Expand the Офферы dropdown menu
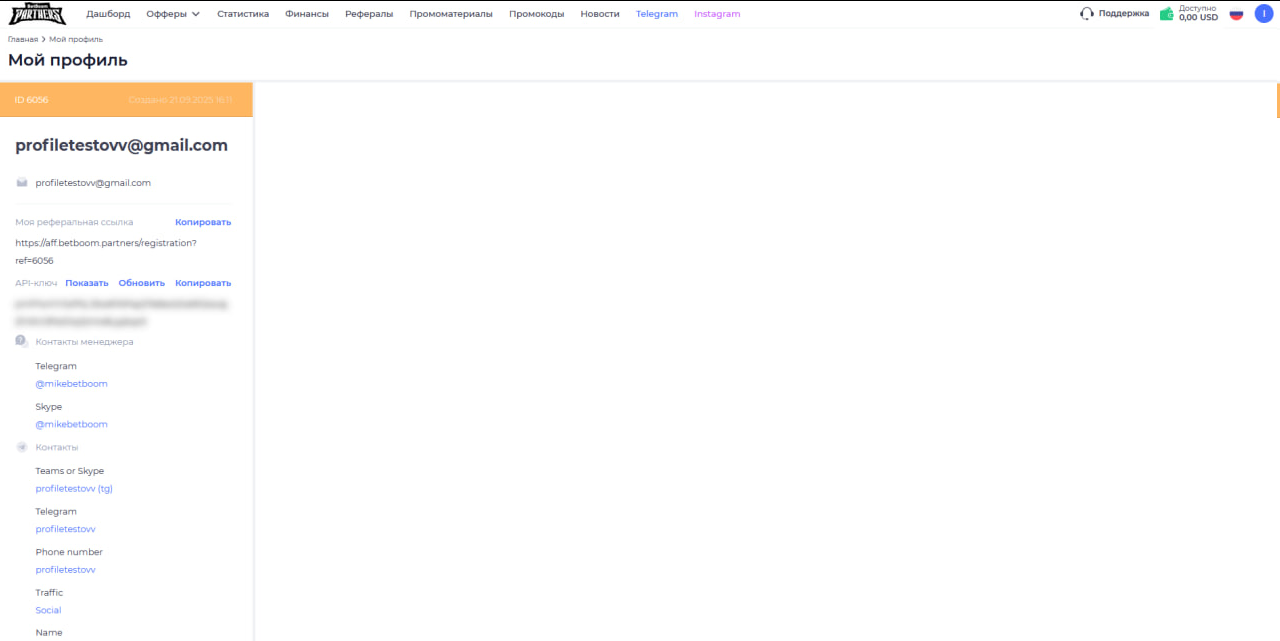The width and height of the screenshot is (1280, 641). pyautogui.click(x=173, y=14)
